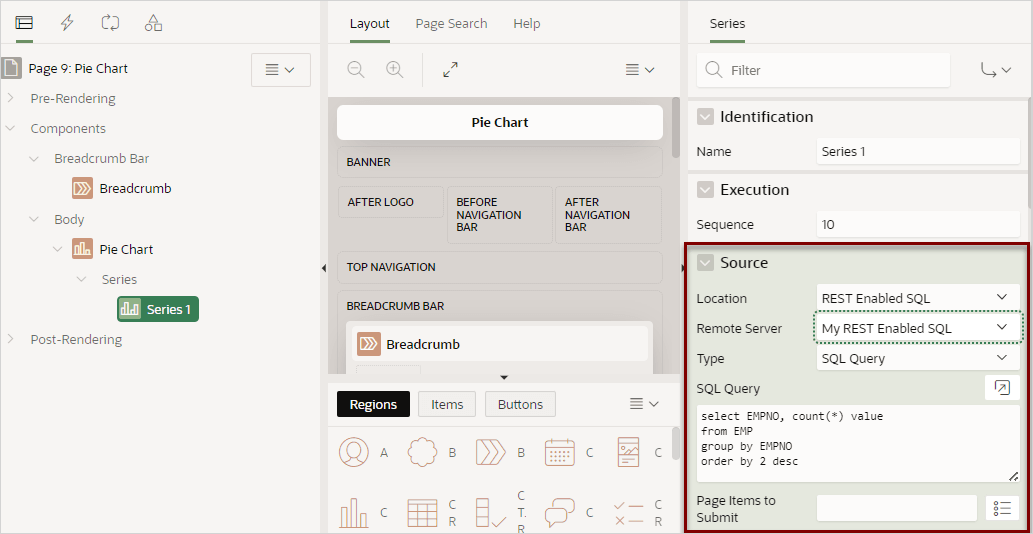The height and width of the screenshot is (534, 1033).
Task: Zoom out the layout view
Action: [356, 69]
